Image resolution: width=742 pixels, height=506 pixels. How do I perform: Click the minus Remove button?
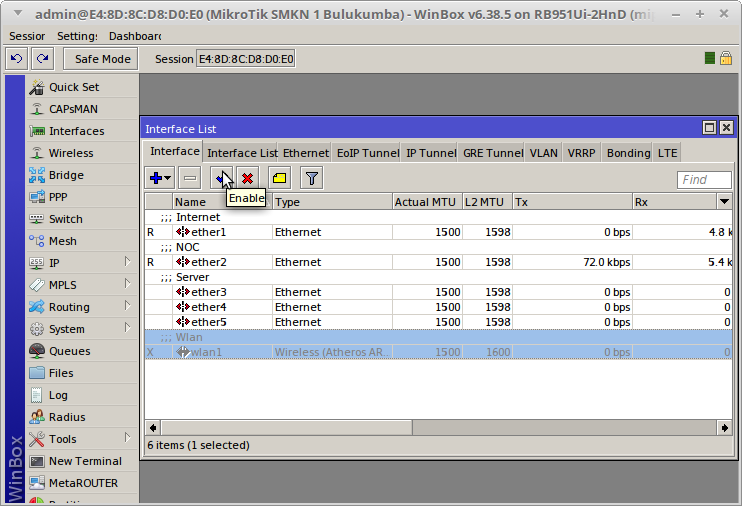(x=190, y=178)
